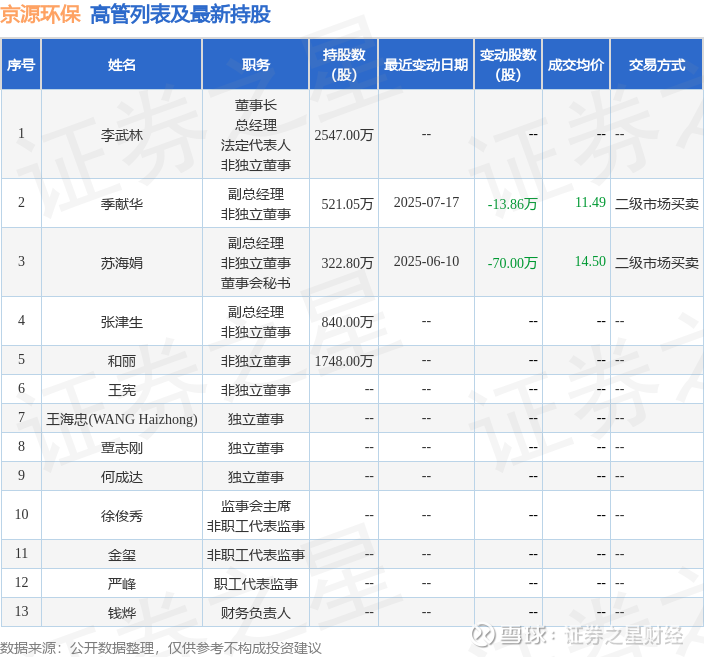Screen dimensions: 704x657
Task: Select the name 金玺
Action: (x=122, y=555)
